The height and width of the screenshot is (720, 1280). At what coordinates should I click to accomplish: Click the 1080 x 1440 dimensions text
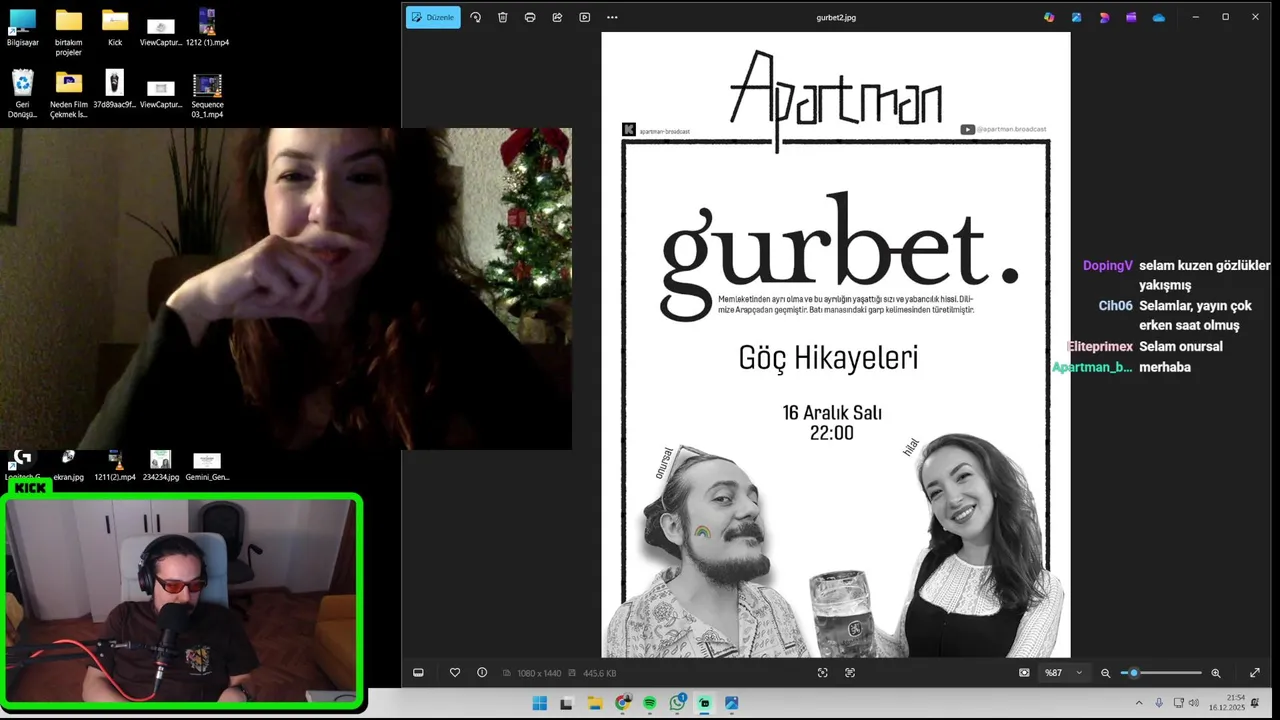pos(539,673)
